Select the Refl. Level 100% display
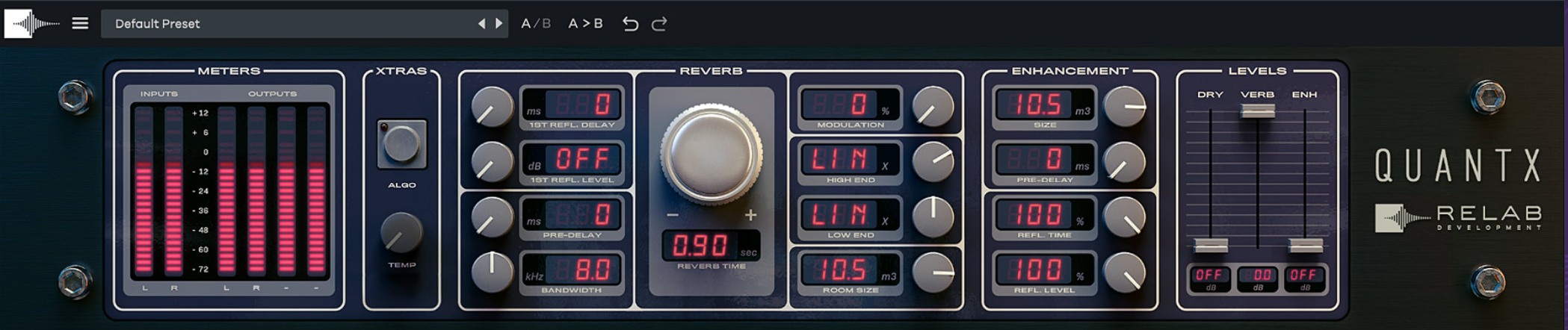The height and width of the screenshot is (330, 1568). pyautogui.click(x=1044, y=270)
